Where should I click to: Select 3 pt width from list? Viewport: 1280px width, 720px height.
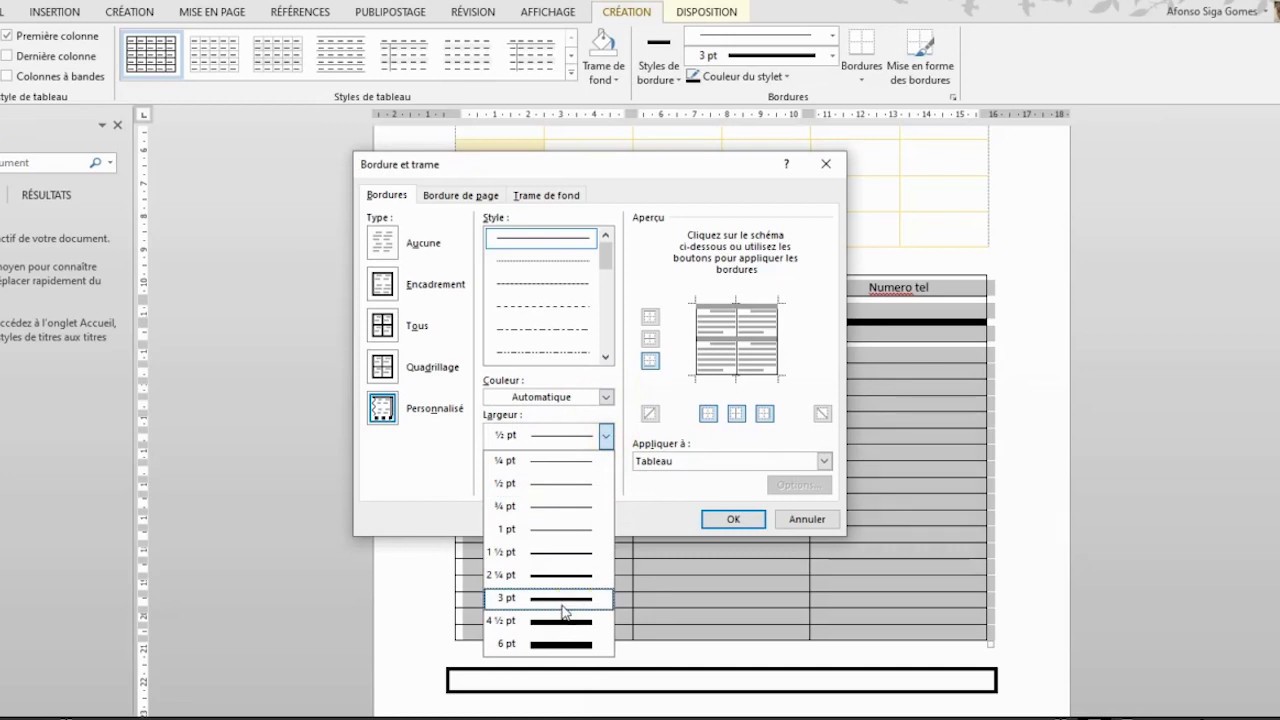coord(548,598)
